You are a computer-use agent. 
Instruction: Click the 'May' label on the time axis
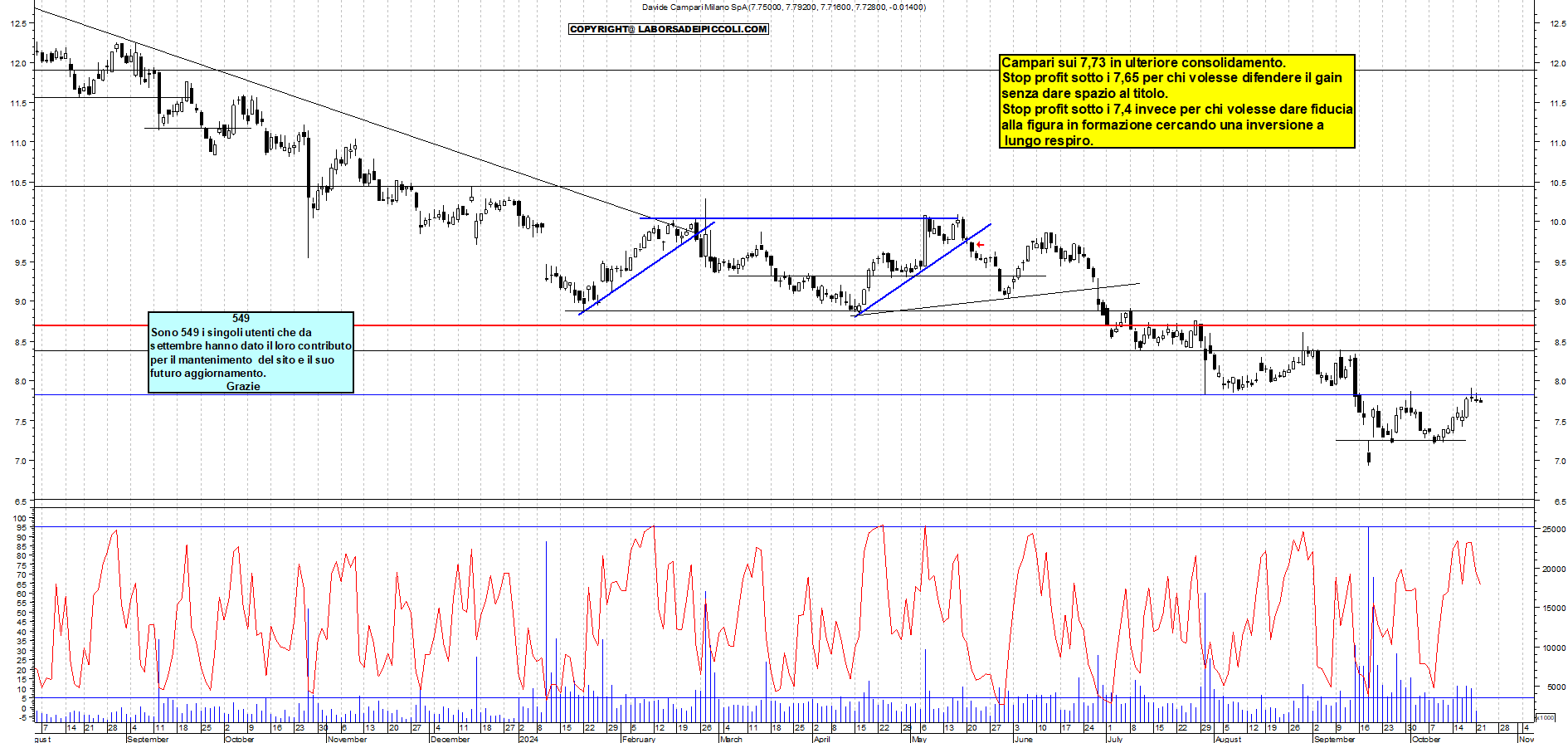(x=919, y=739)
